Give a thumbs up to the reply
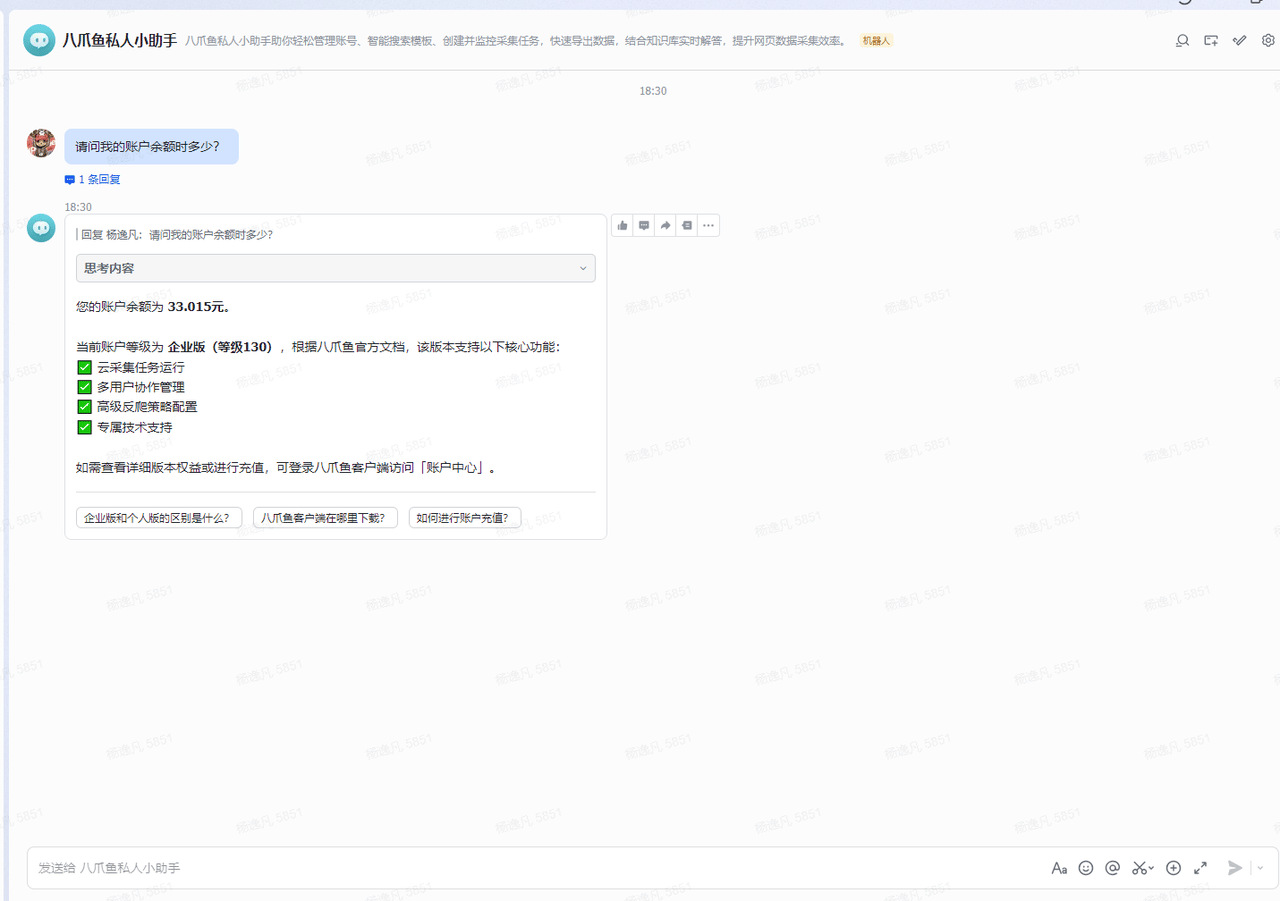This screenshot has width=1280, height=901. pos(623,226)
